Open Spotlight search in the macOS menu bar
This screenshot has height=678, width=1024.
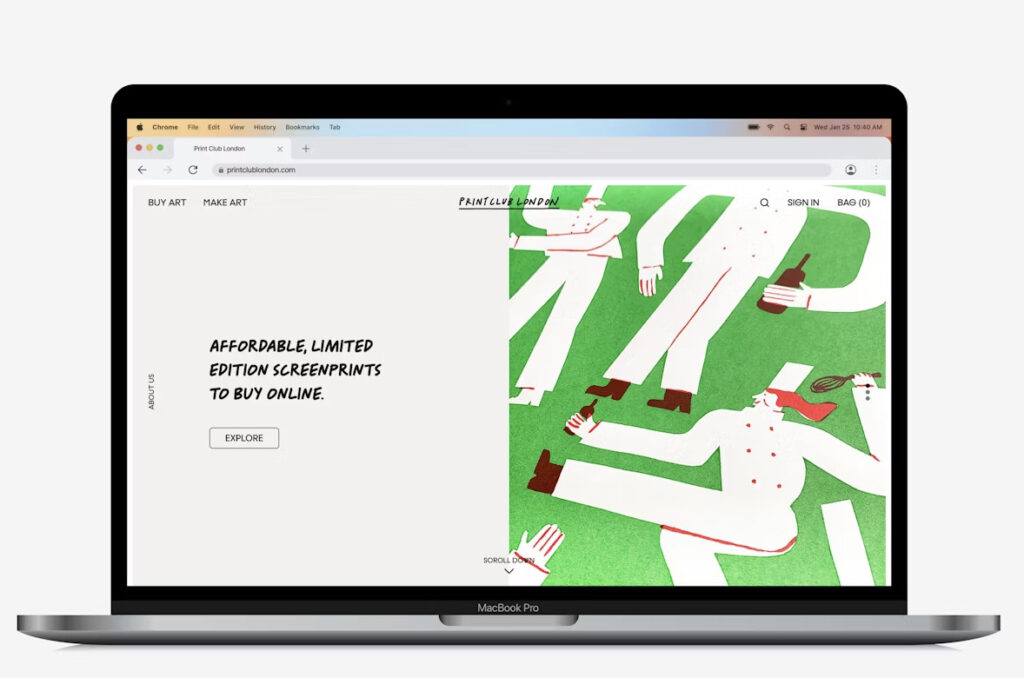(787, 127)
